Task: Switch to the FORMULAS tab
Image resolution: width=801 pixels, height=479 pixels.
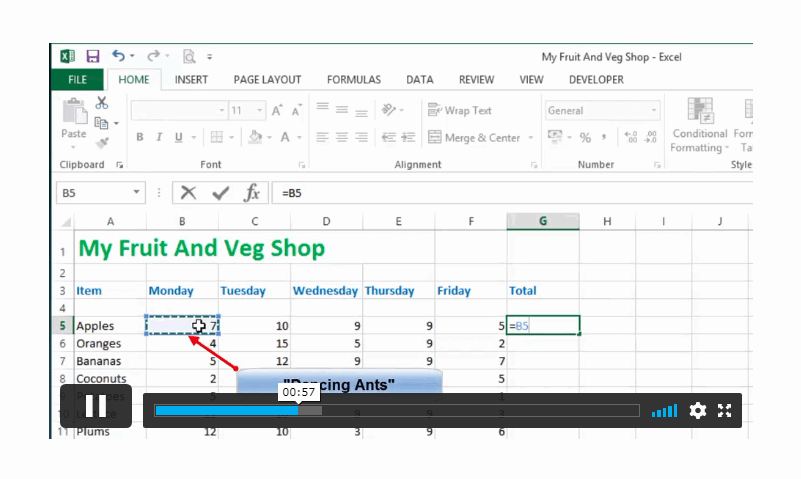Action: pyautogui.click(x=354, y=80)
